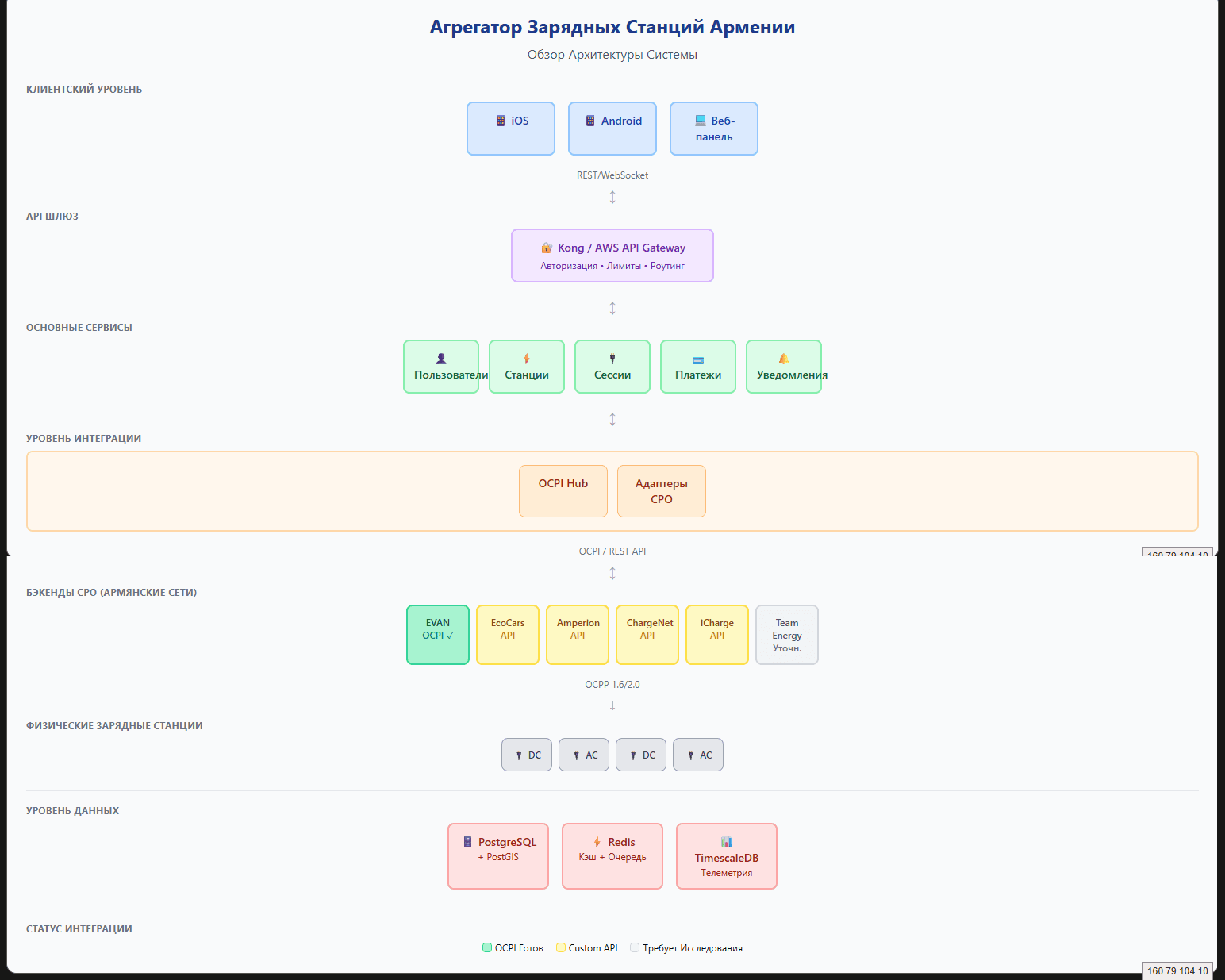Viewport: 1225px width, 980px height.
Task: Click the Android phone icon
Action: tap(590, 121)
